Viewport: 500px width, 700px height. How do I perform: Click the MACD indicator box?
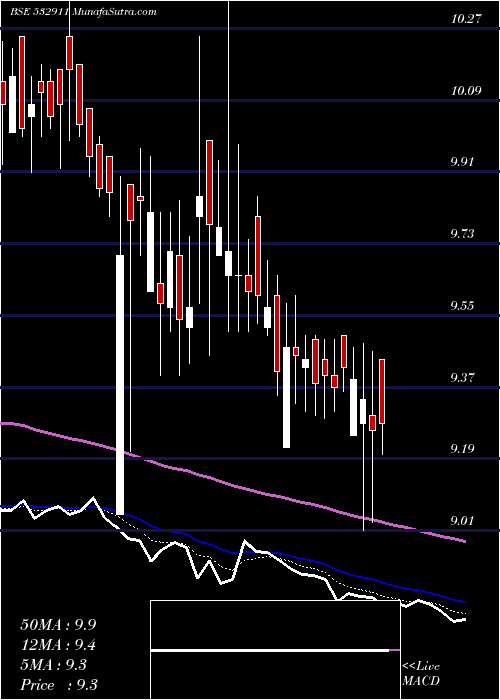point(275,650)
